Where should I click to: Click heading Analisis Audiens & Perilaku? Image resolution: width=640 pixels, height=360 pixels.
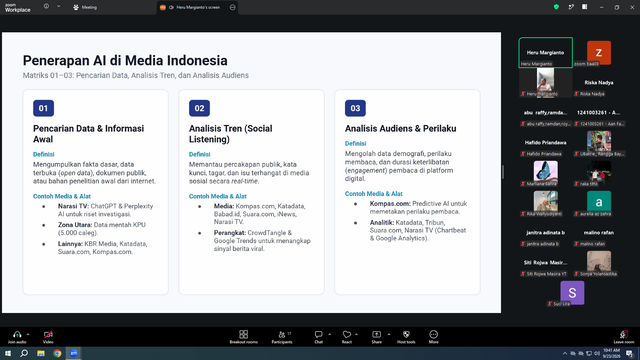400,129
